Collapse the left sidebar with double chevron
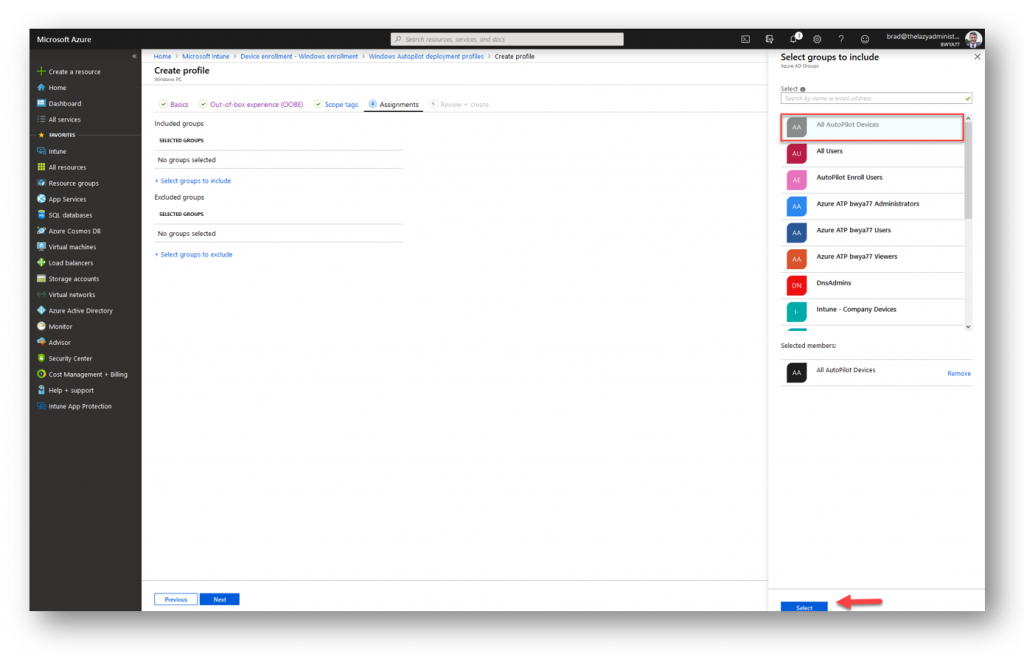 (135, 56)
